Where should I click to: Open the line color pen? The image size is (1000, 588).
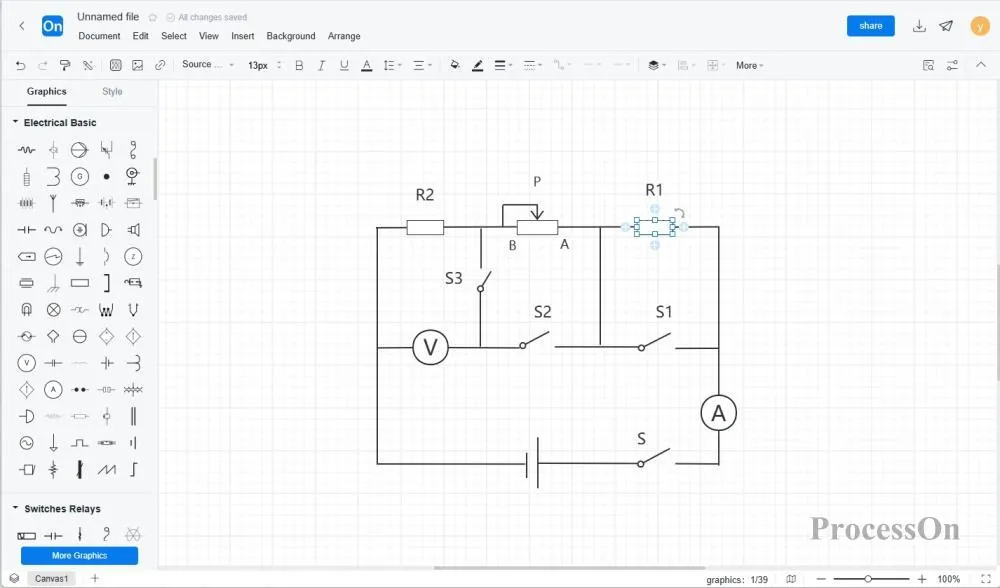(477, 65)
